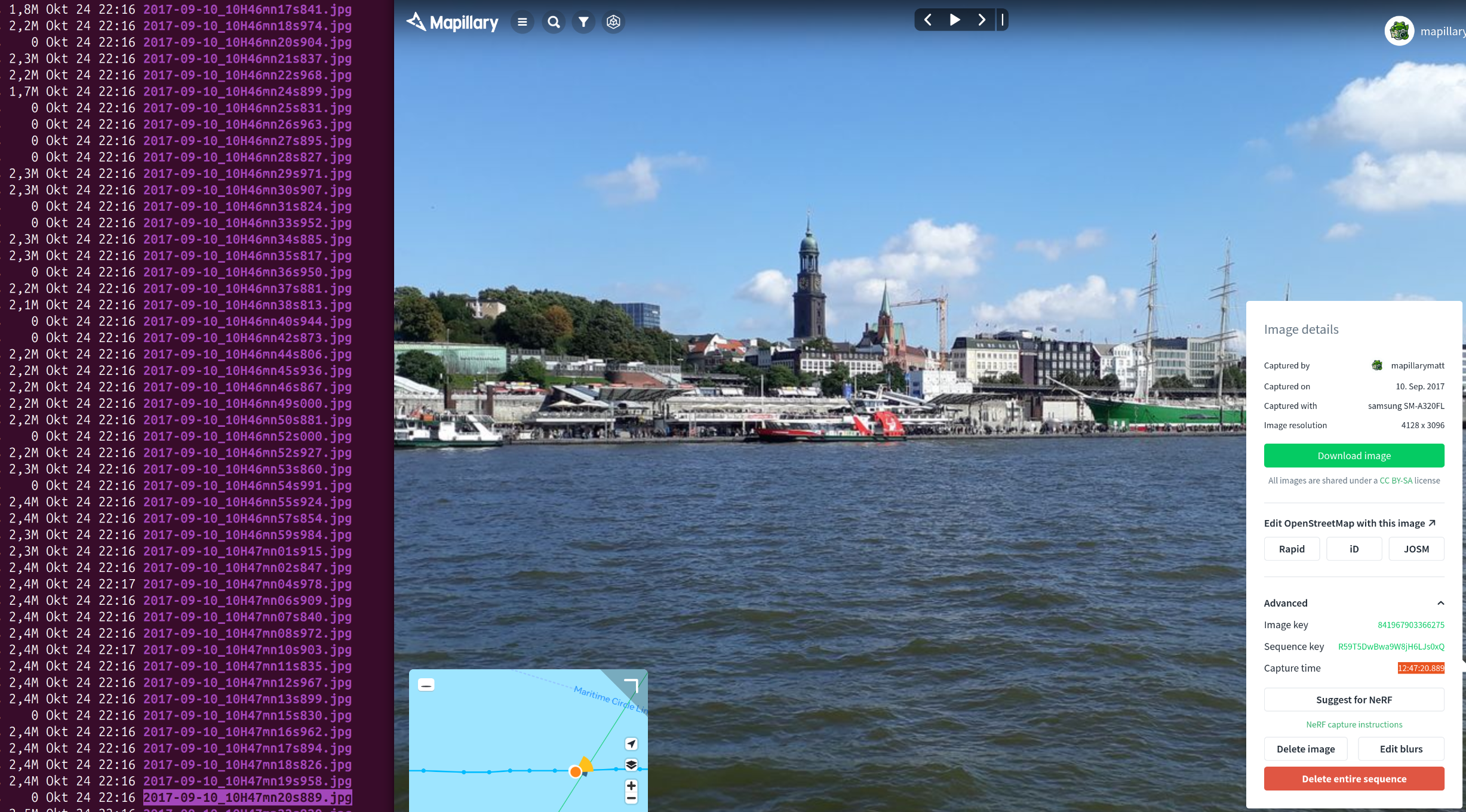This screenshot has height=812, width=1466.
Task: Collapse the Advanced section
Action: (x=1440, y=603)
